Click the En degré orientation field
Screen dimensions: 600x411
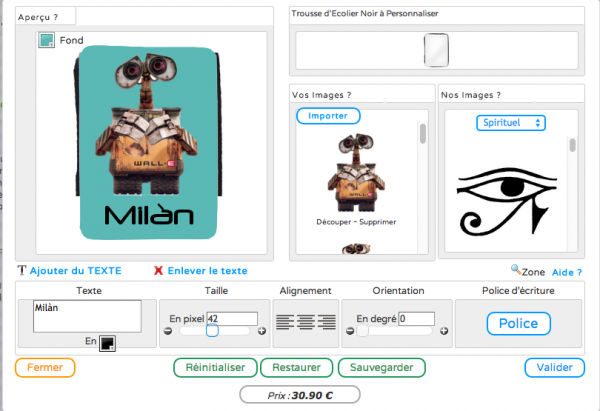click(416, 318)
